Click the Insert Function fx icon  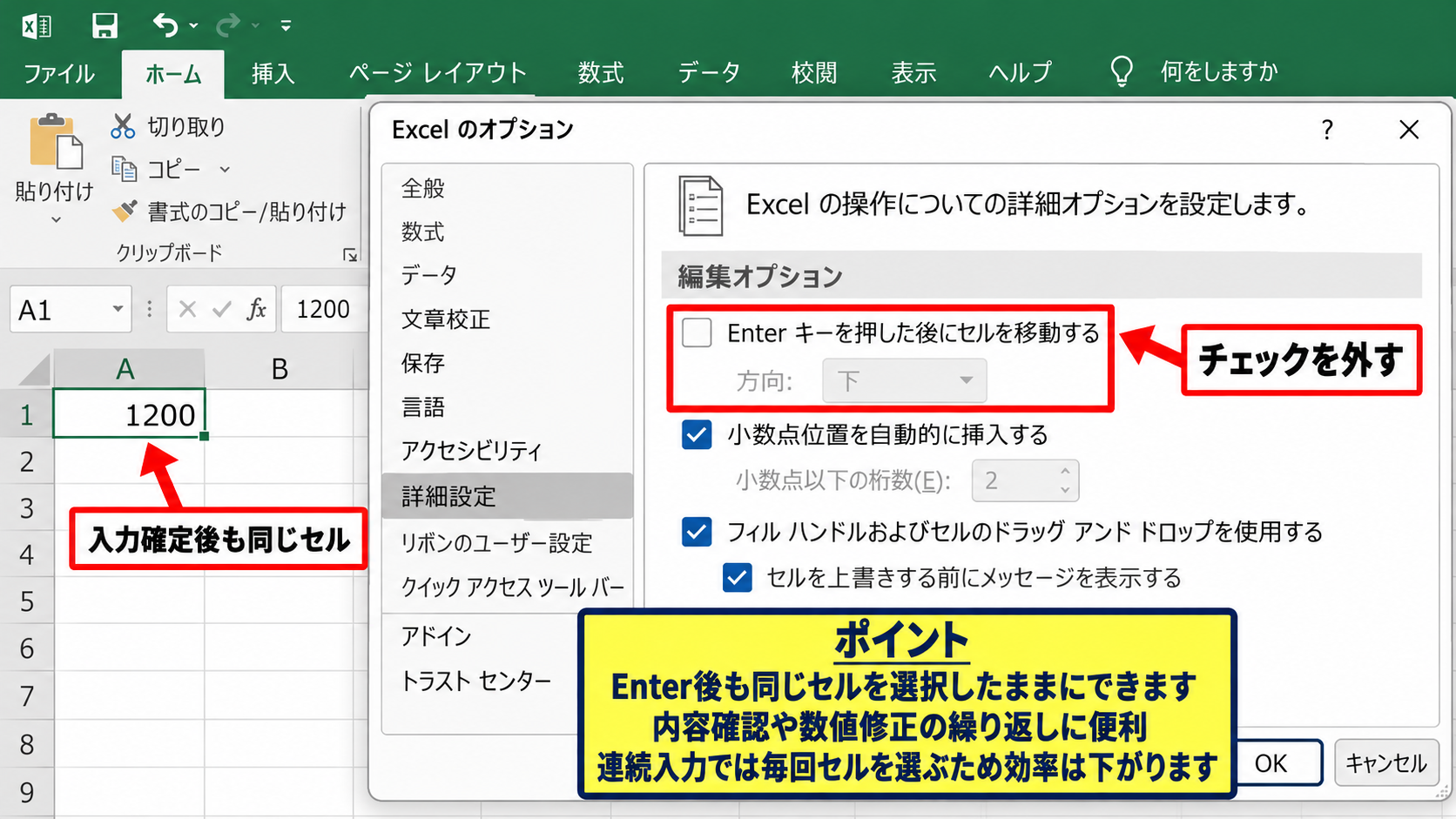[x=256, y=309]
